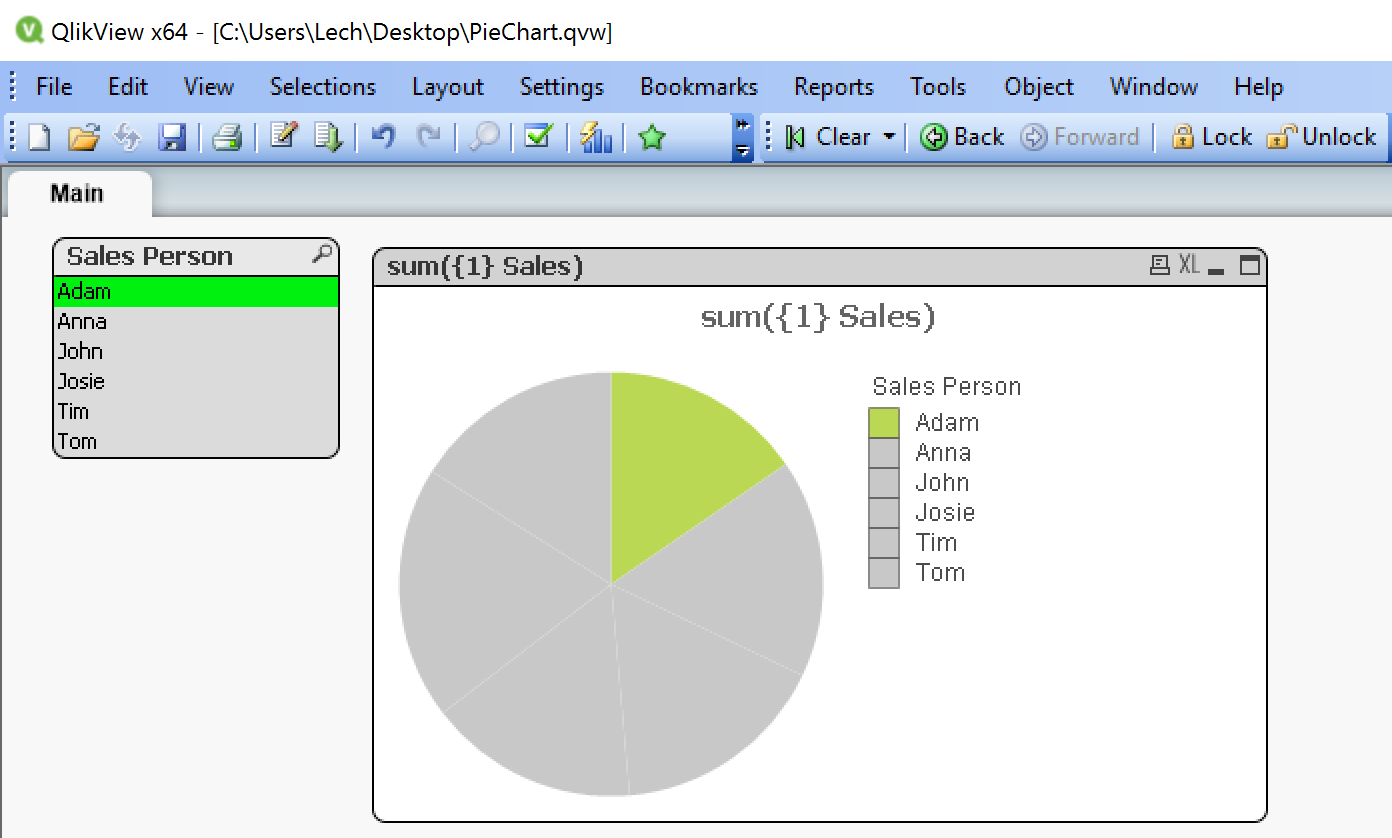Click the gray Tom legend swatch
This screenshot has height=838, width=1392.
[884, 573]
